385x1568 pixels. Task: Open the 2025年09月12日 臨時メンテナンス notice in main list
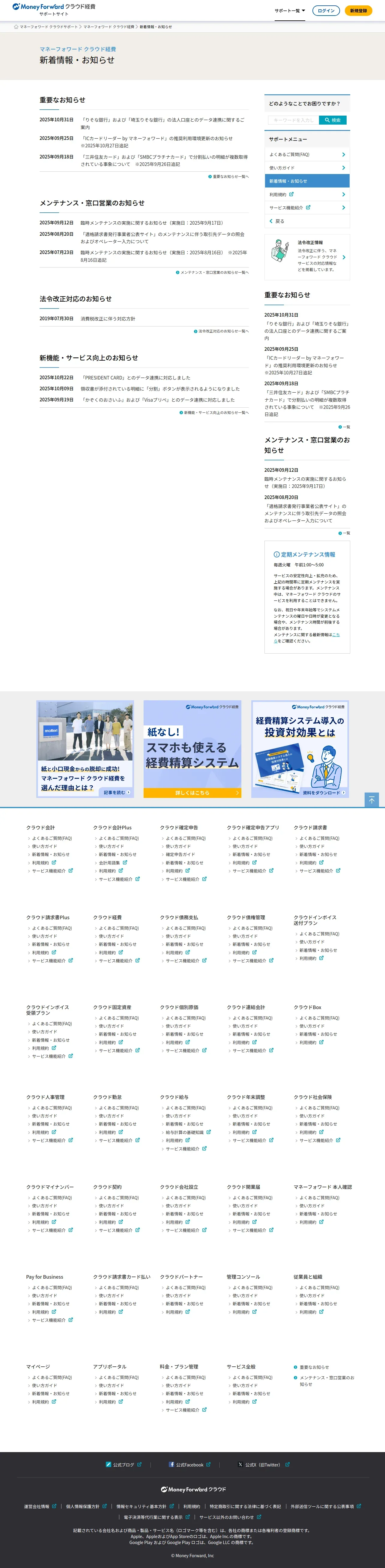pyautogui.click(x=152, y=223)
